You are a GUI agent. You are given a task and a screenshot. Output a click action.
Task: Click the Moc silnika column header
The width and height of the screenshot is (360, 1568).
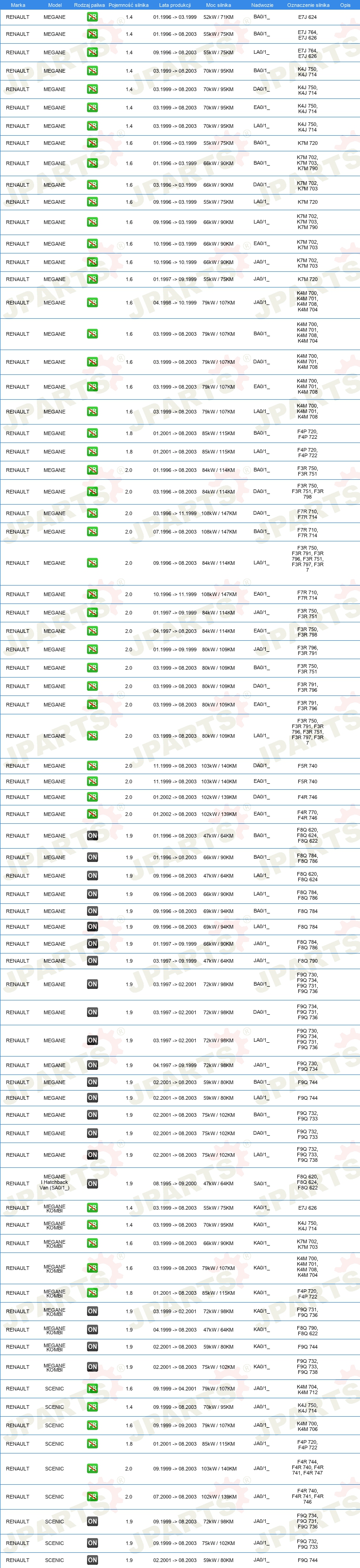coord(218,5)
